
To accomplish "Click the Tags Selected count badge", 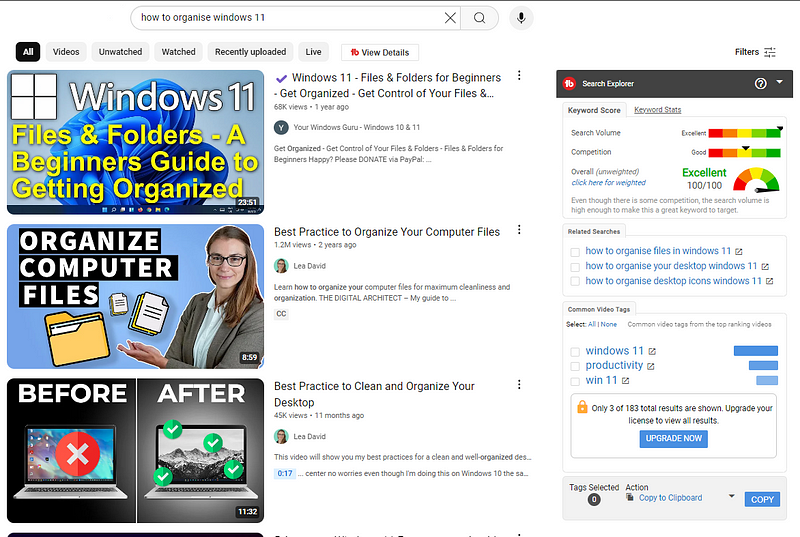I will (x=594, y=499).
